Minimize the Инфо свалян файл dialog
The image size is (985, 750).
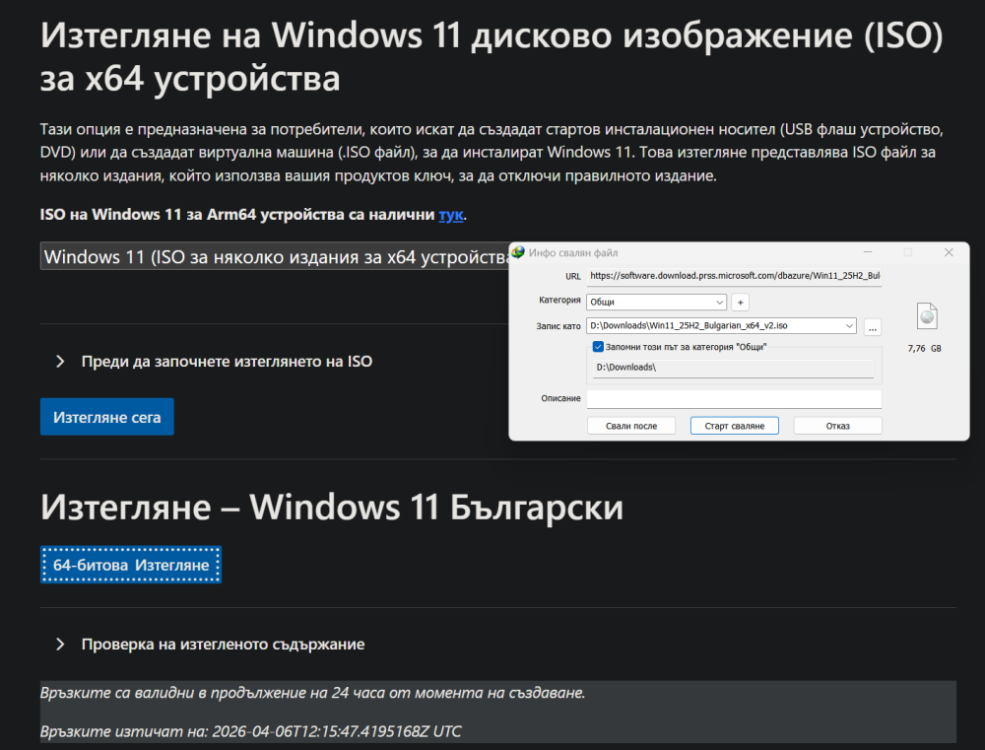tap(868, 253)
